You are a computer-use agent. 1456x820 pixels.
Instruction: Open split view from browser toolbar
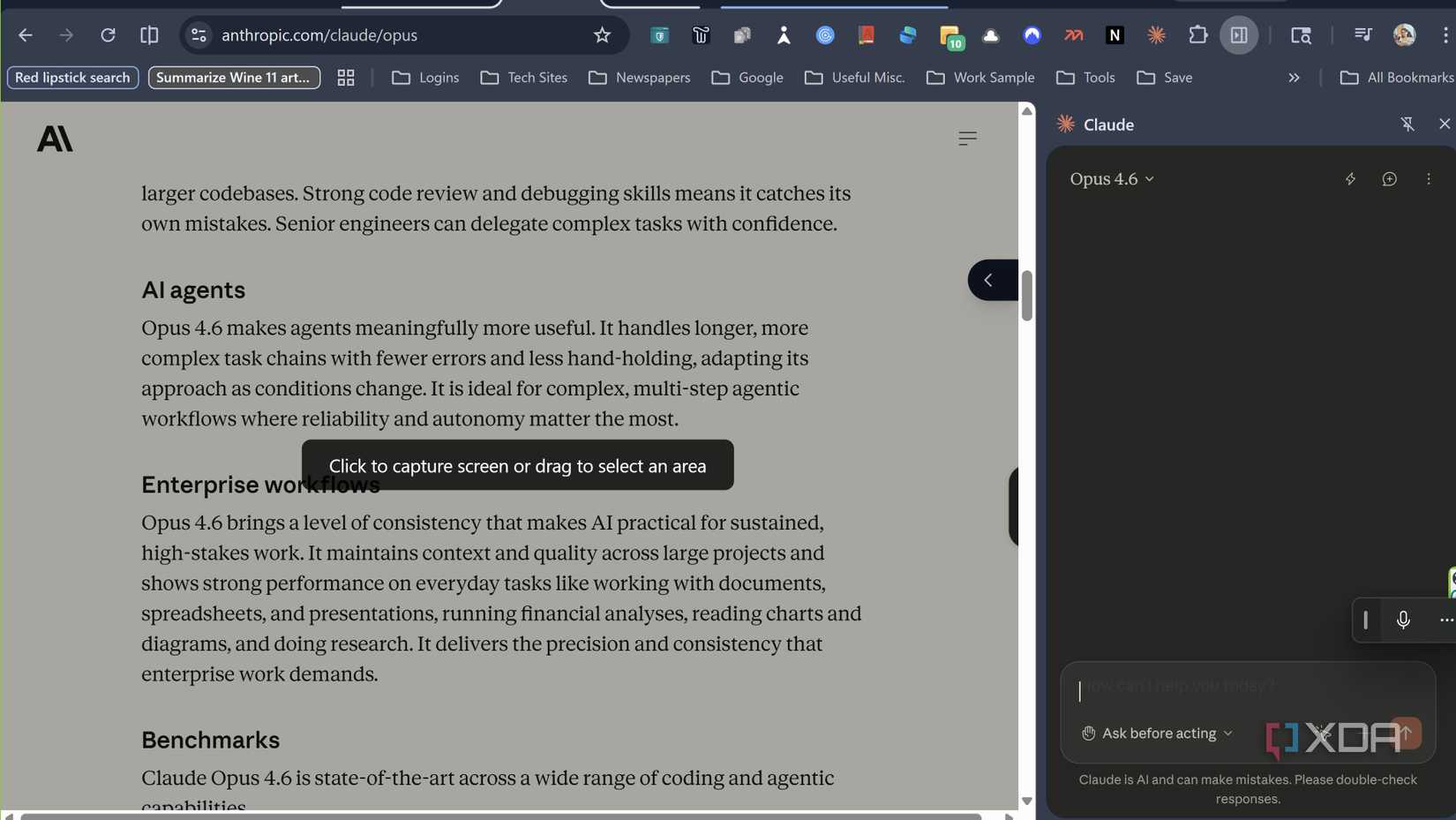pos(149,35)
